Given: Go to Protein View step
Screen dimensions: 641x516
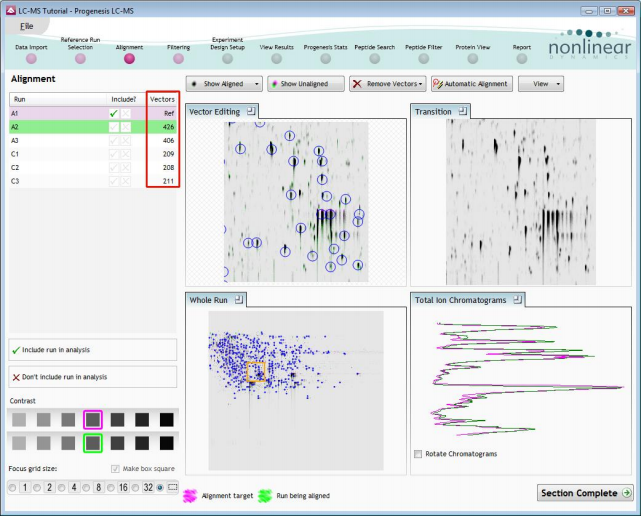Looking at the screenshot, I should coord(473,58).
